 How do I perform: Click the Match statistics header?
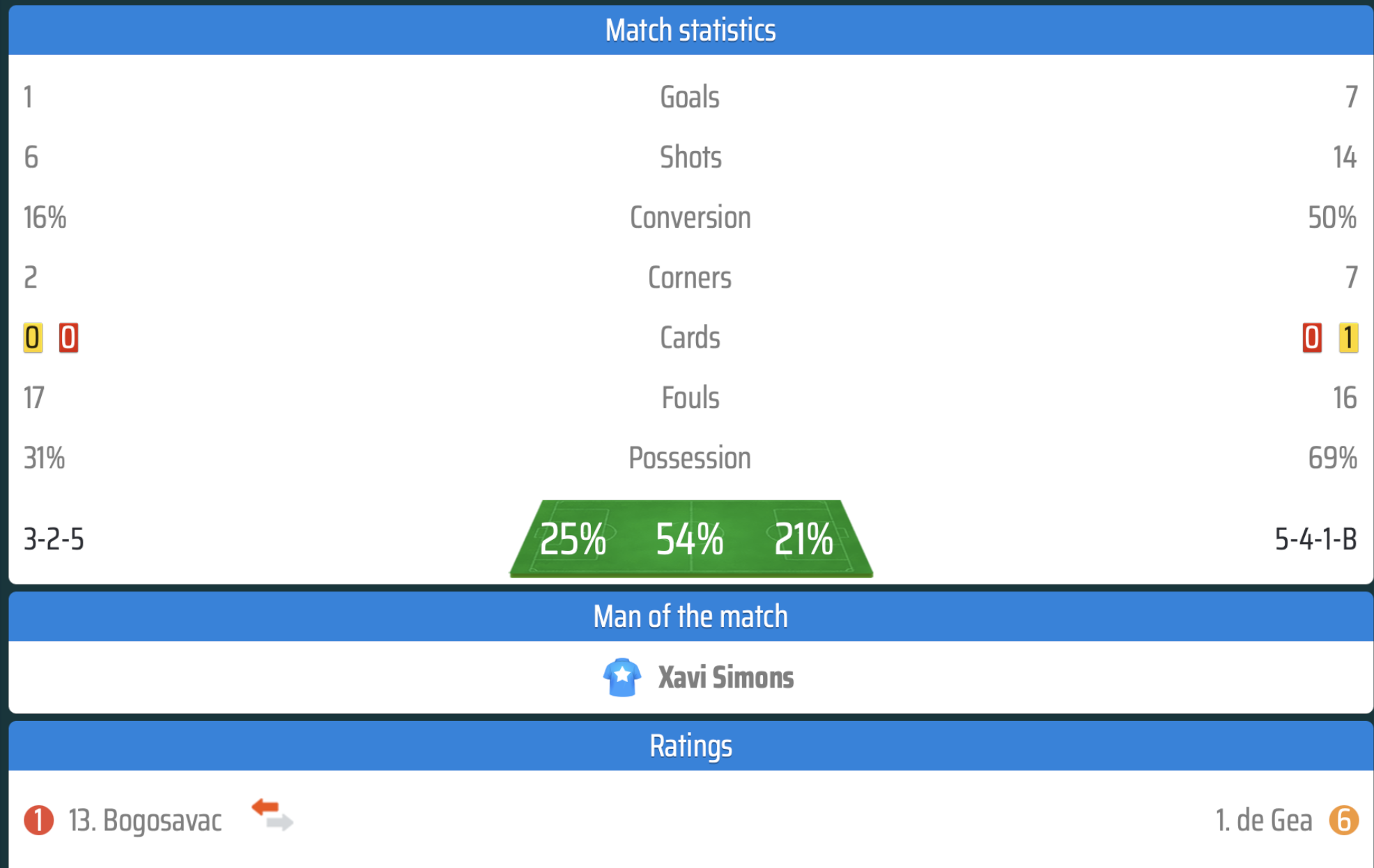[x=690, y=30]
